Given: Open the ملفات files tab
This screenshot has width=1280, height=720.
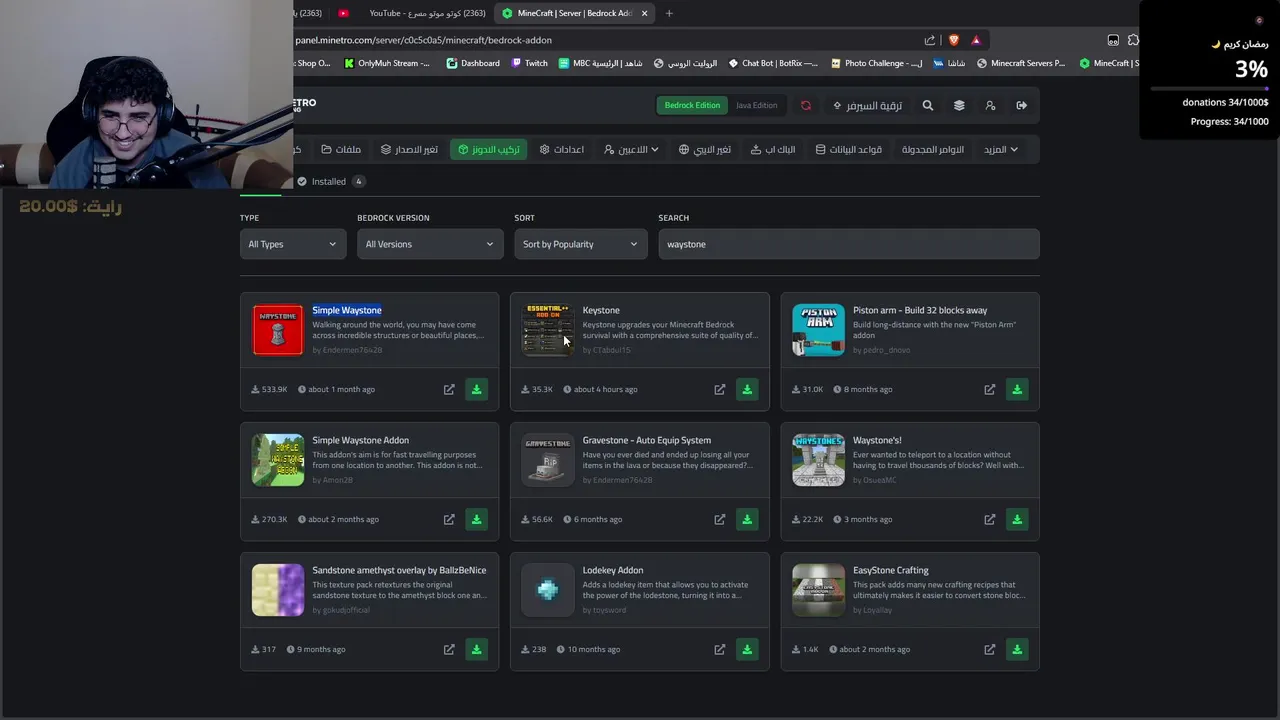Looking at the screenshot, I should pos(341,149).
